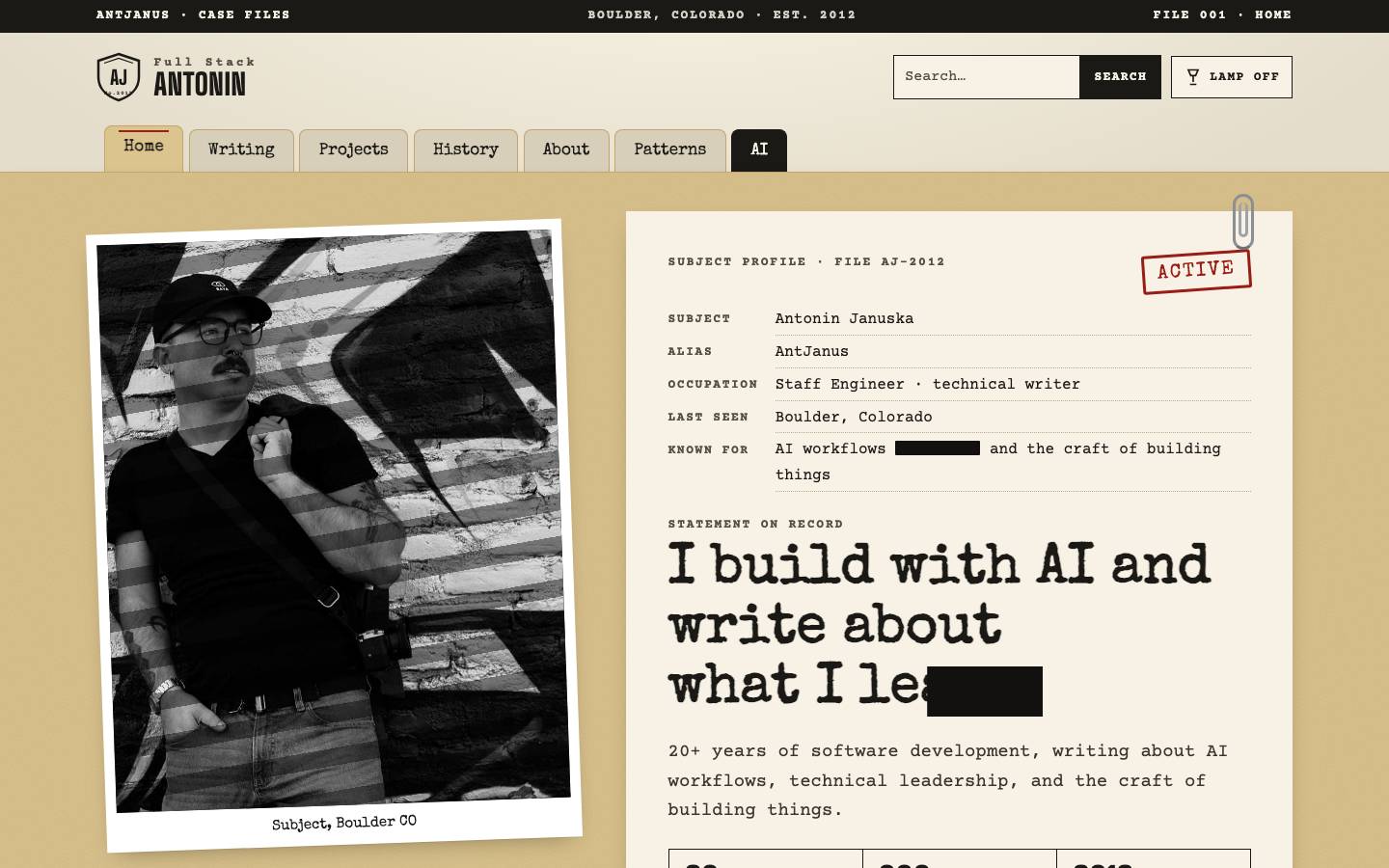Focus the Search input field

tap(986, 77)
